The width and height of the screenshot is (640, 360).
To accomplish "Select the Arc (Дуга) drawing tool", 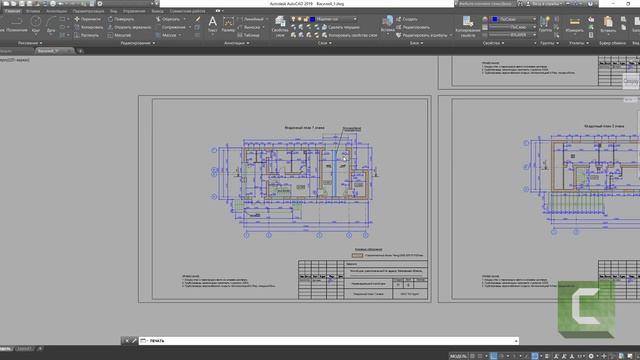I will pyautogui.click(x=51, y=24).
